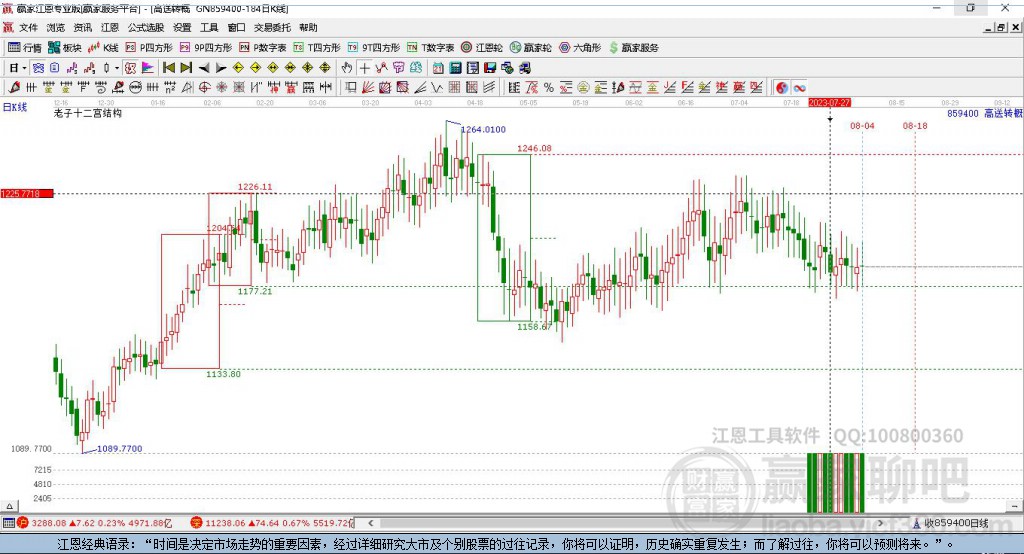The image size is (1024, 554).
Task: Open the 浏览 menu
Action: point(56,27)
